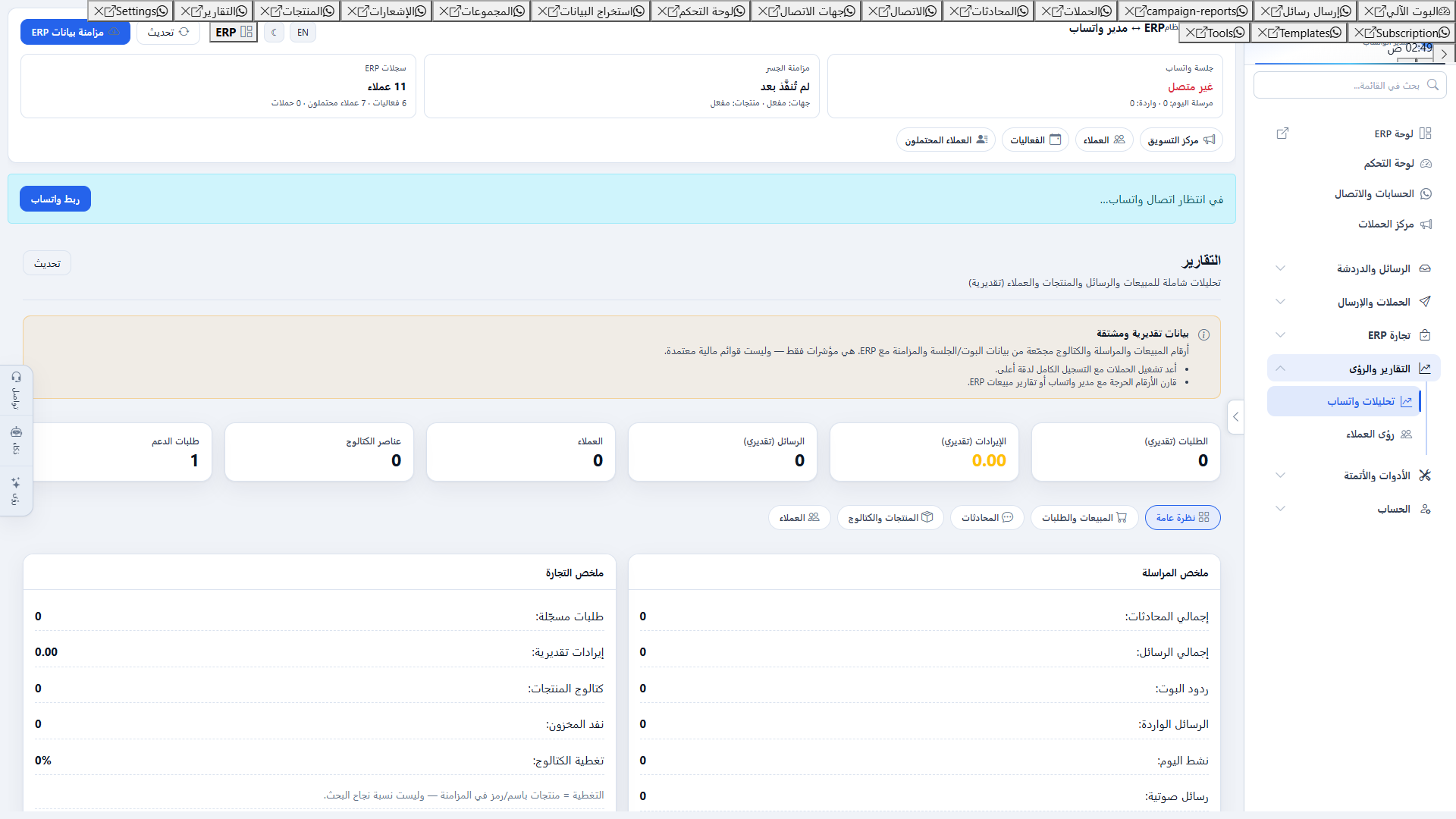Pop out the Templates tab
The width and height of the screenshot is (1456, 819).
1273,33
